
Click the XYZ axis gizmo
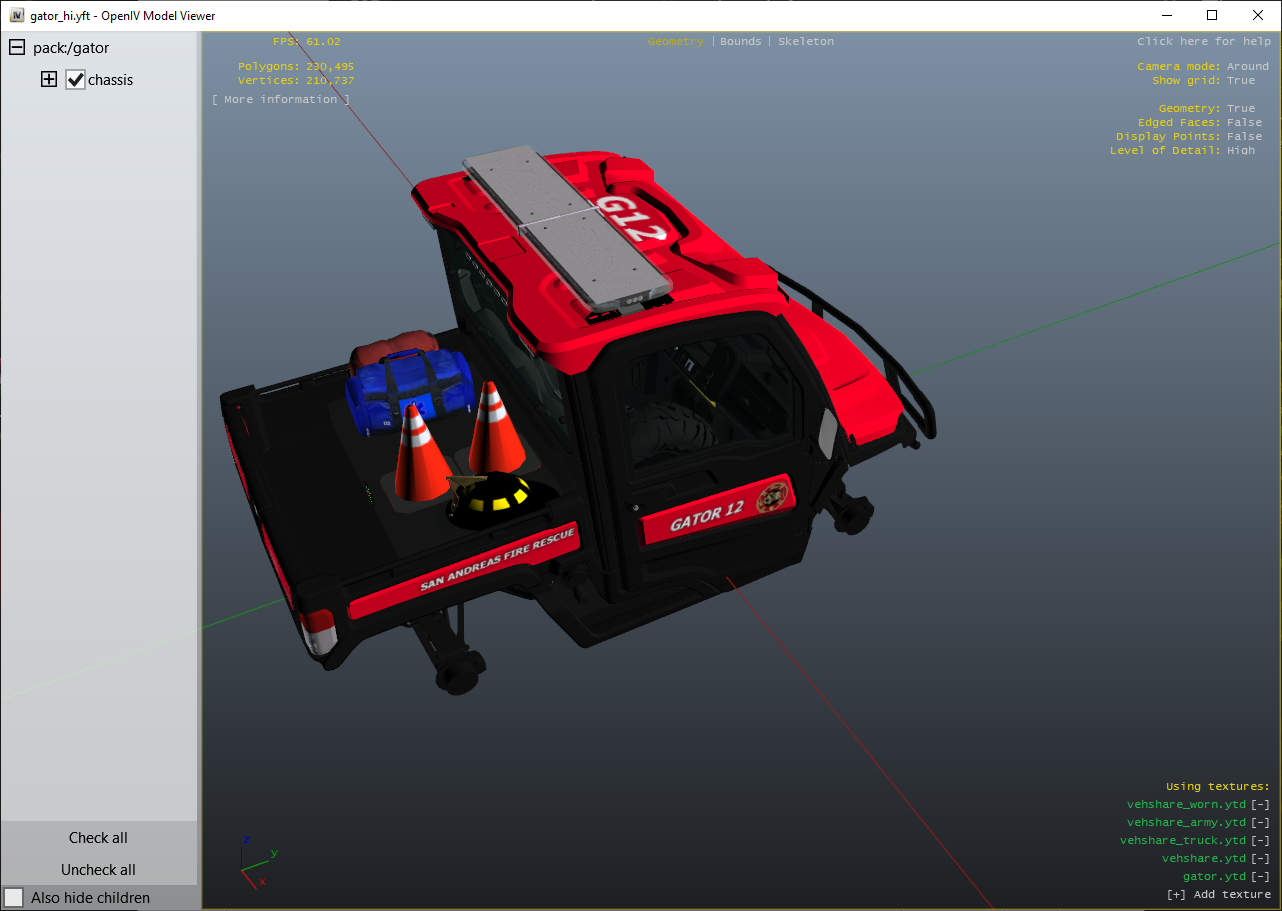pos(255,863)
